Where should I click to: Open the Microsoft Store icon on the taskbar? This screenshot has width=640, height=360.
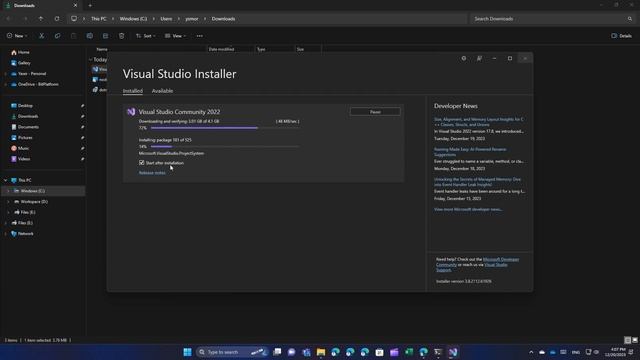pyautogui.click(x=379, y=352)
